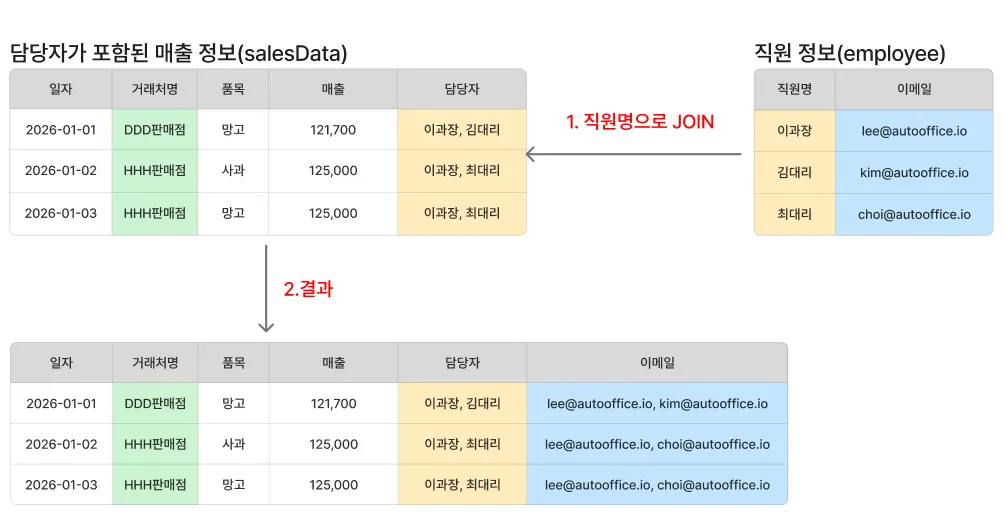Click the red '2.결과' label
This screenshot has width=1006, height=519.
pyautogui.click(x=308, y=289)
